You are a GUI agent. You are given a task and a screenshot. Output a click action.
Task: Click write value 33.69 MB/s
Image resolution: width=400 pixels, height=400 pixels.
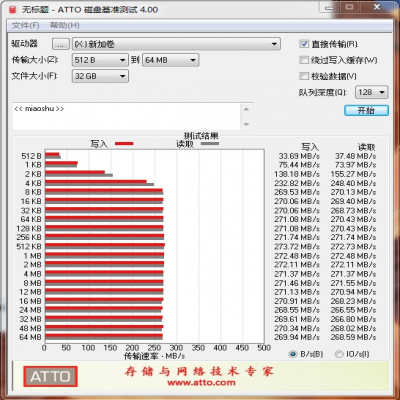pos(299,156)
